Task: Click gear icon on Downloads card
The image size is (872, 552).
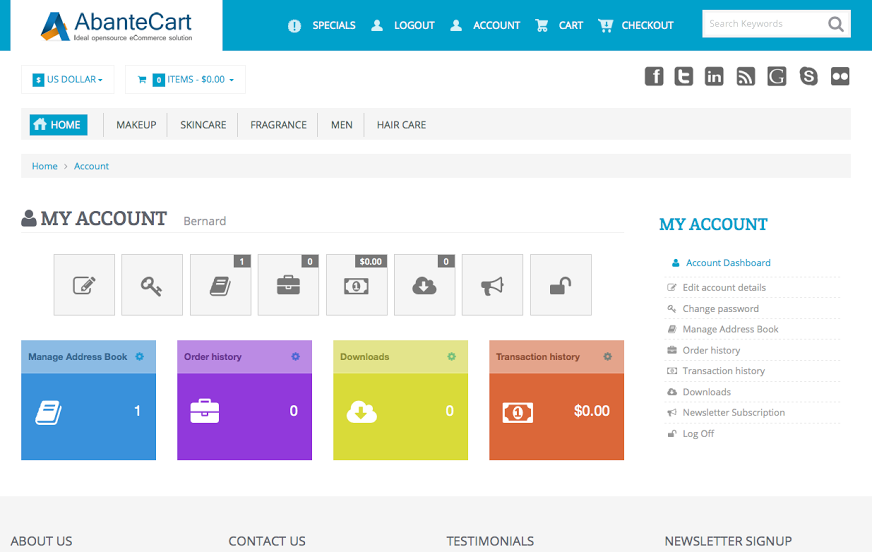Action: pyautogui.click(x=452, y=356)
